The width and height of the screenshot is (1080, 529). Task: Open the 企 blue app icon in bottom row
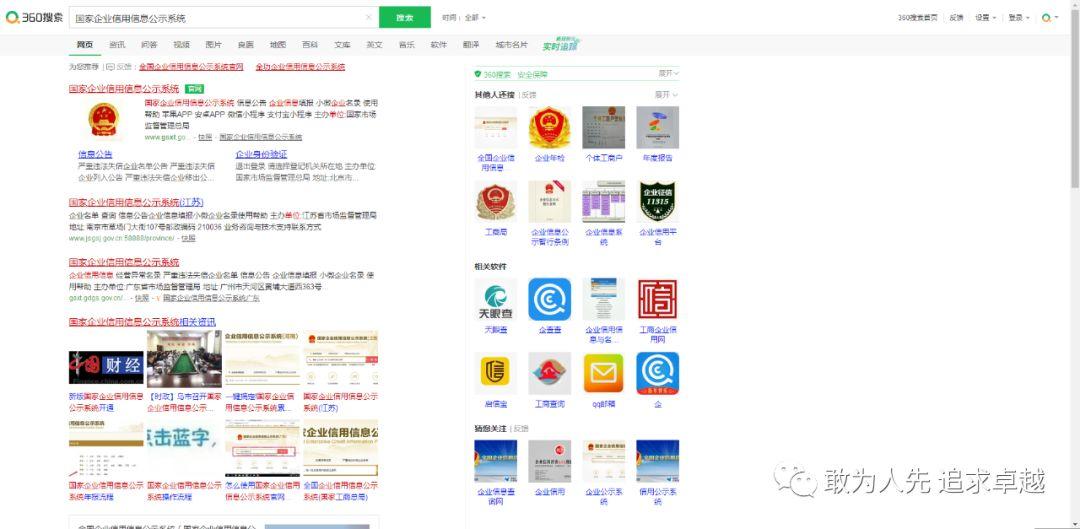tap(657, 373)
